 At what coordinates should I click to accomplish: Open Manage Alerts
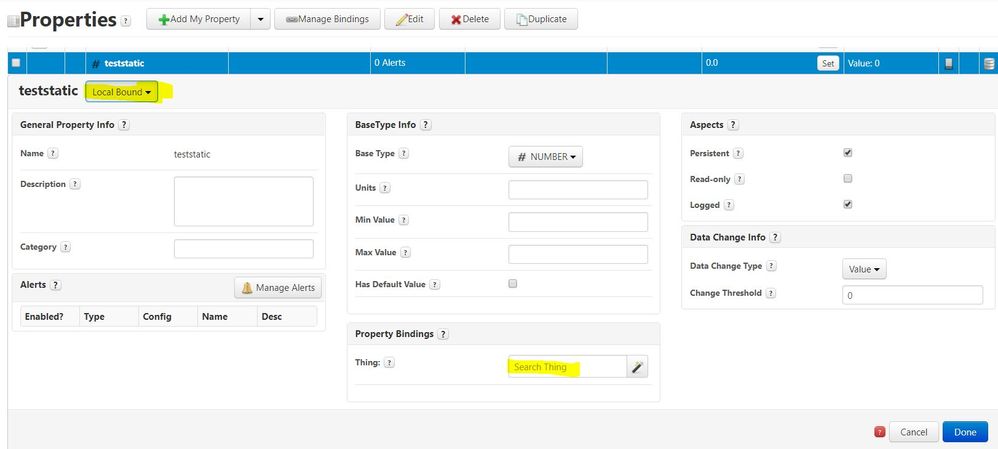(278, 288)
